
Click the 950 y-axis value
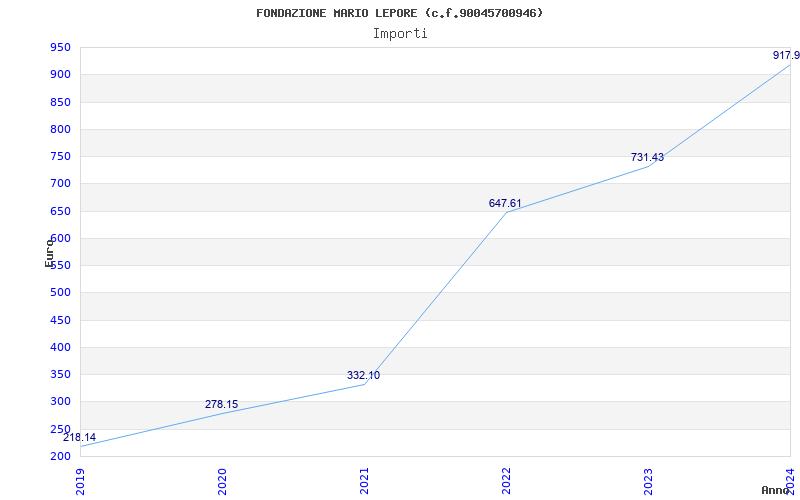60,48
